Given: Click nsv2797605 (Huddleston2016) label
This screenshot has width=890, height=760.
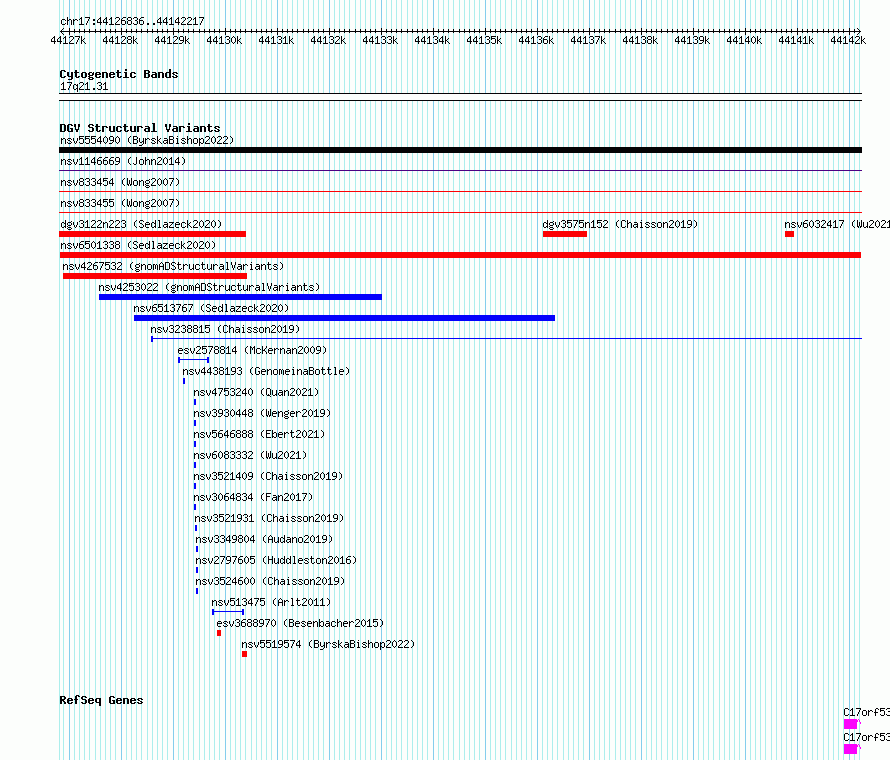Looking at the screenshot, I should 276,560.
